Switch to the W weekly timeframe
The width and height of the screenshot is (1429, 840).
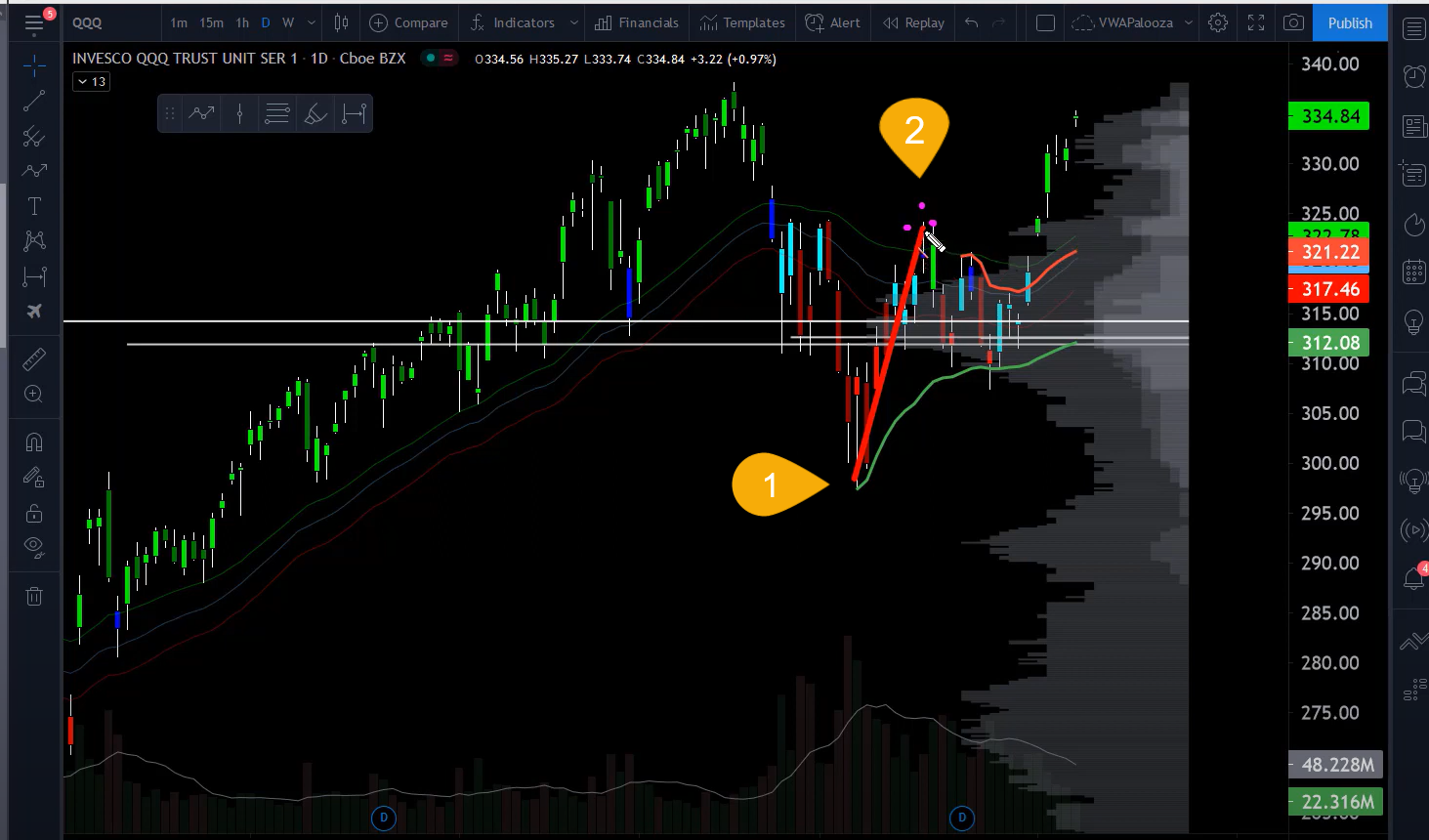pos(288,22)
